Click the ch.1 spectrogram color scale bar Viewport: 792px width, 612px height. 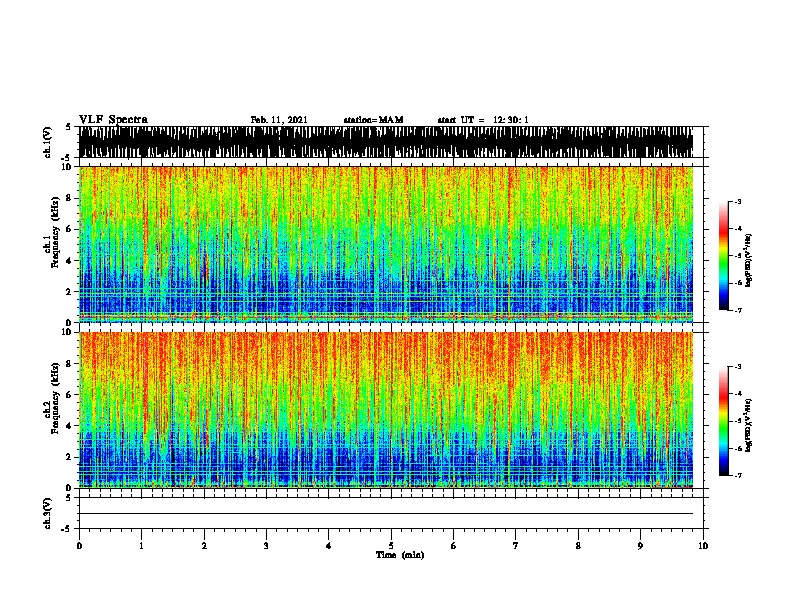[723, 256]
